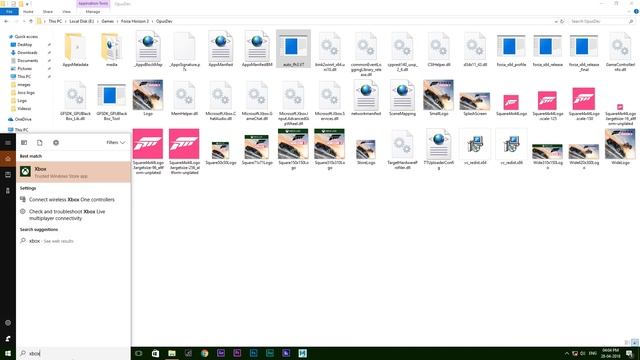Image resolution: width=640 pixels, height=360 pixels.
Task: Open the View tab in Explorer ribbon
Action: click(67, 12)
